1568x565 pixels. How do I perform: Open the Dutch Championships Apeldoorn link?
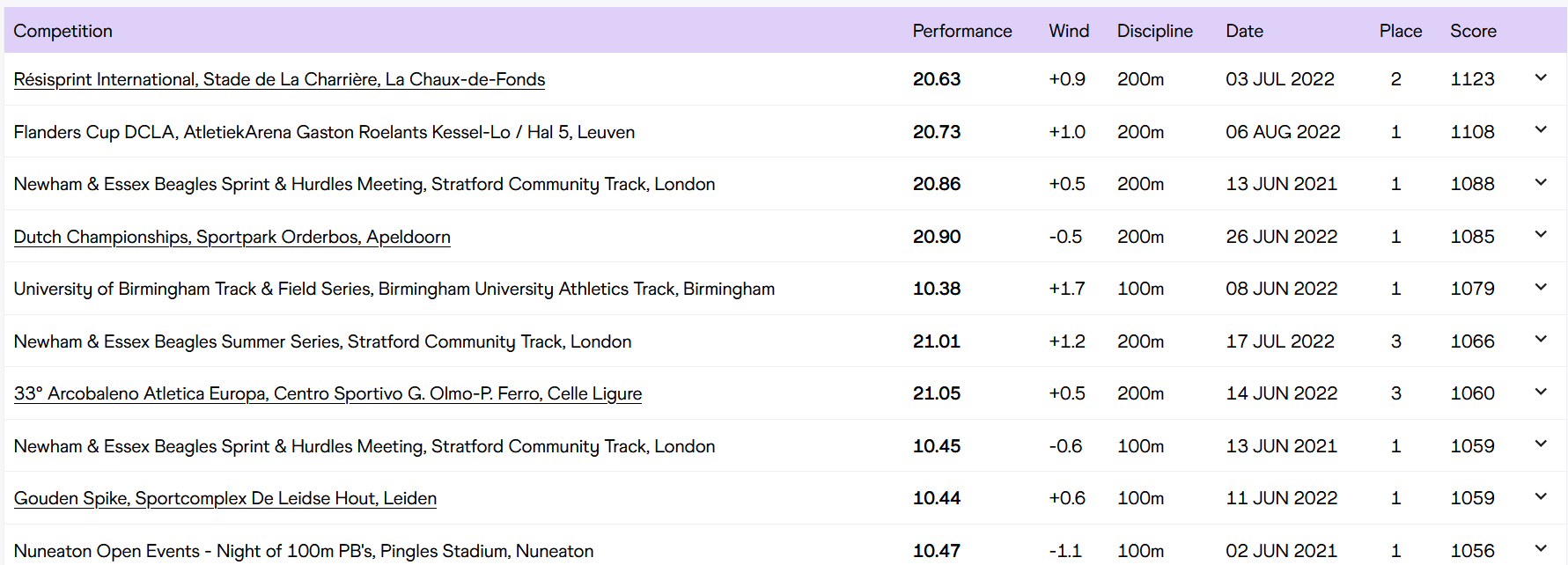pos(232,237)
